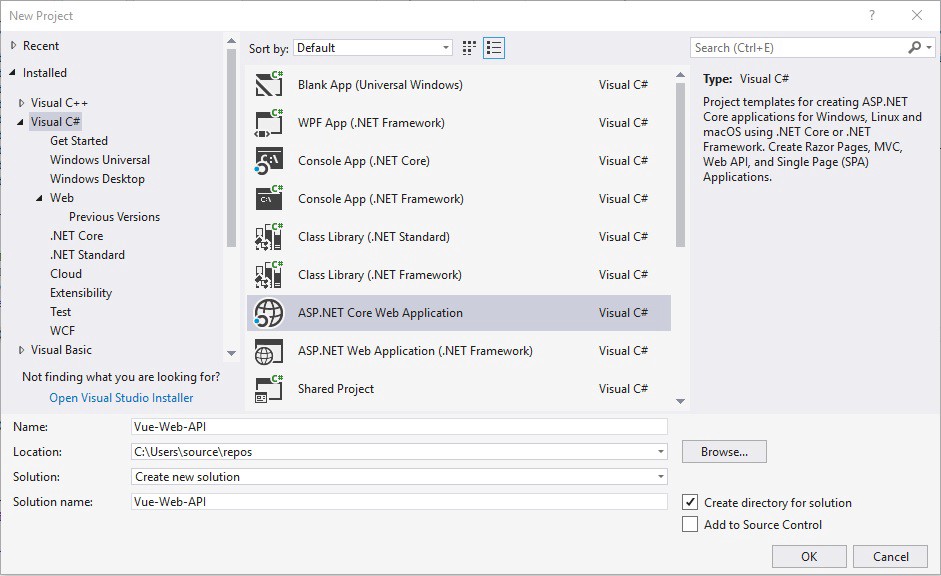Click the Blank App (Universal Windows) template icon
This screenshot has height=576, width=941.
(x=269, y=85)
